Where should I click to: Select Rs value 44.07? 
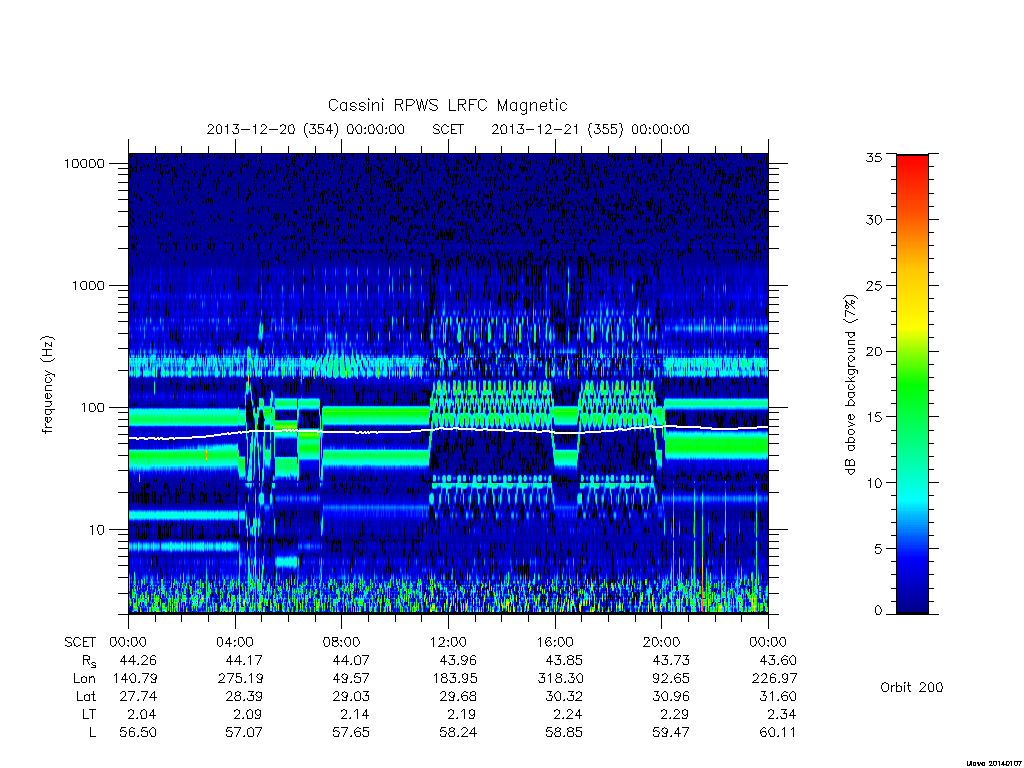click(x=351, y=660)
